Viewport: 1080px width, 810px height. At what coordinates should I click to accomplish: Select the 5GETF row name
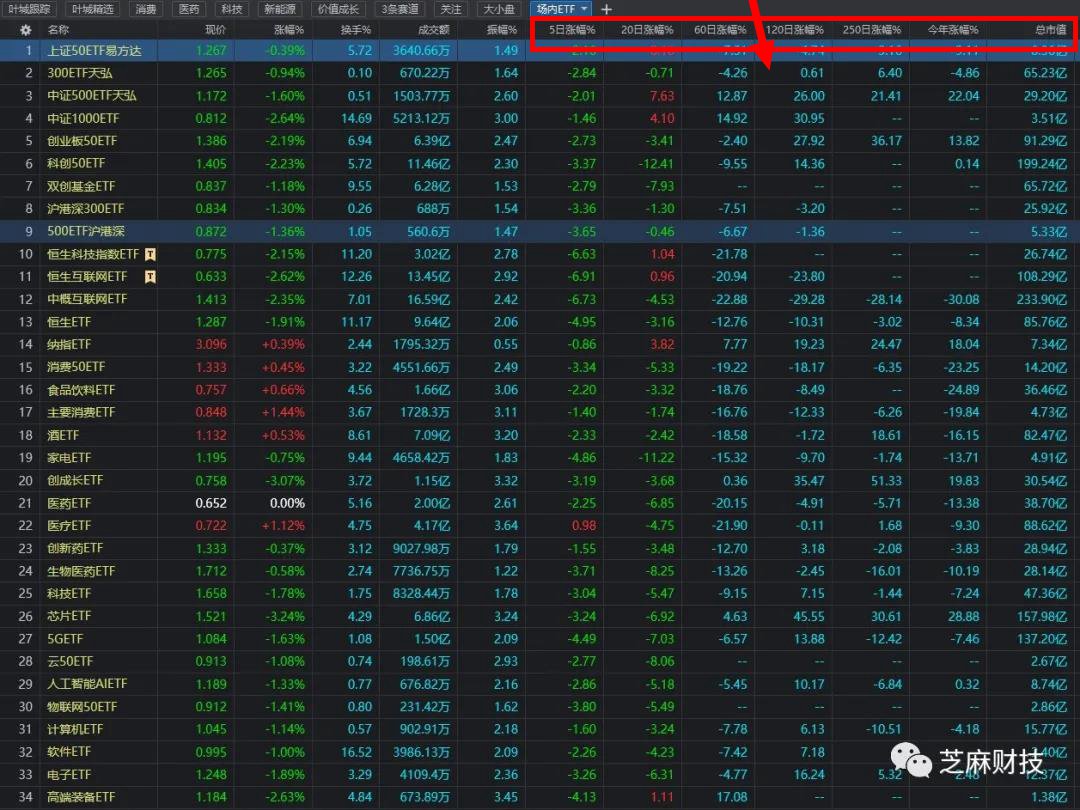point(65,639)
